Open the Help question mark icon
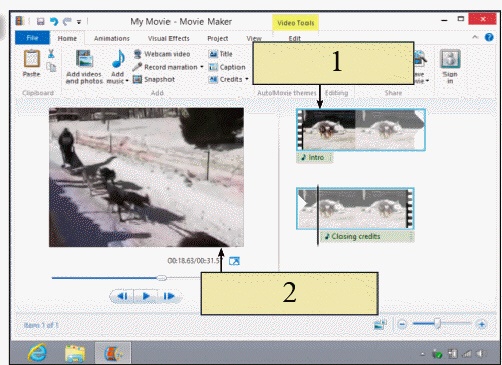Image resolution: width=502 pixels, height=365 pixels. click(x=489, y=37)
